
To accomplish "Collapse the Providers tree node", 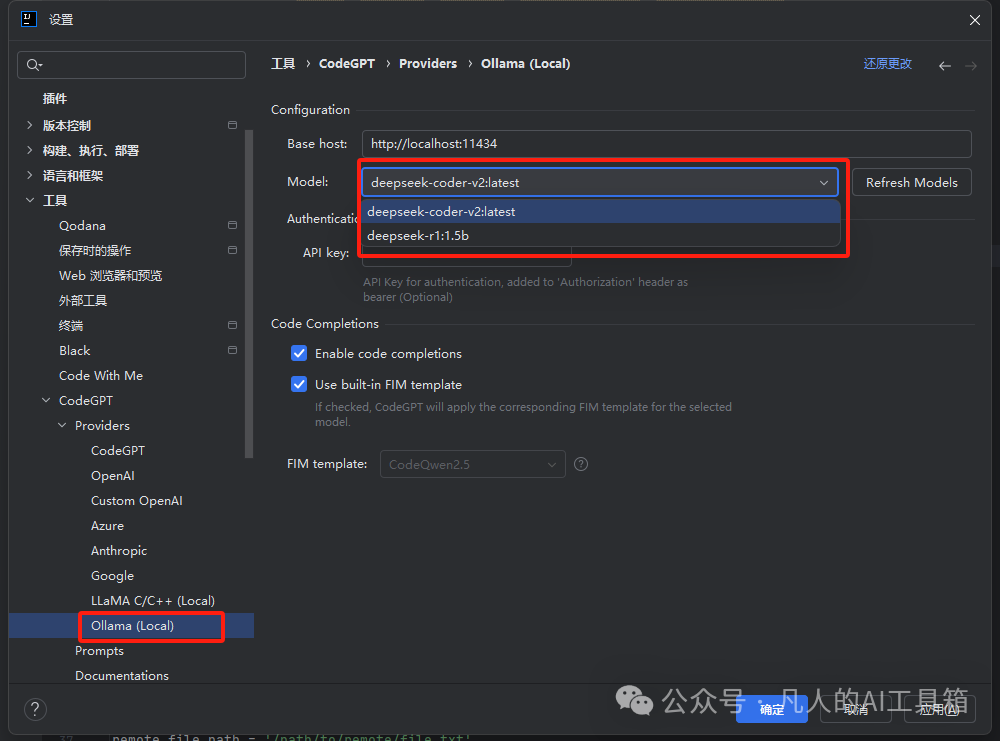I will [x=62, y=425].
